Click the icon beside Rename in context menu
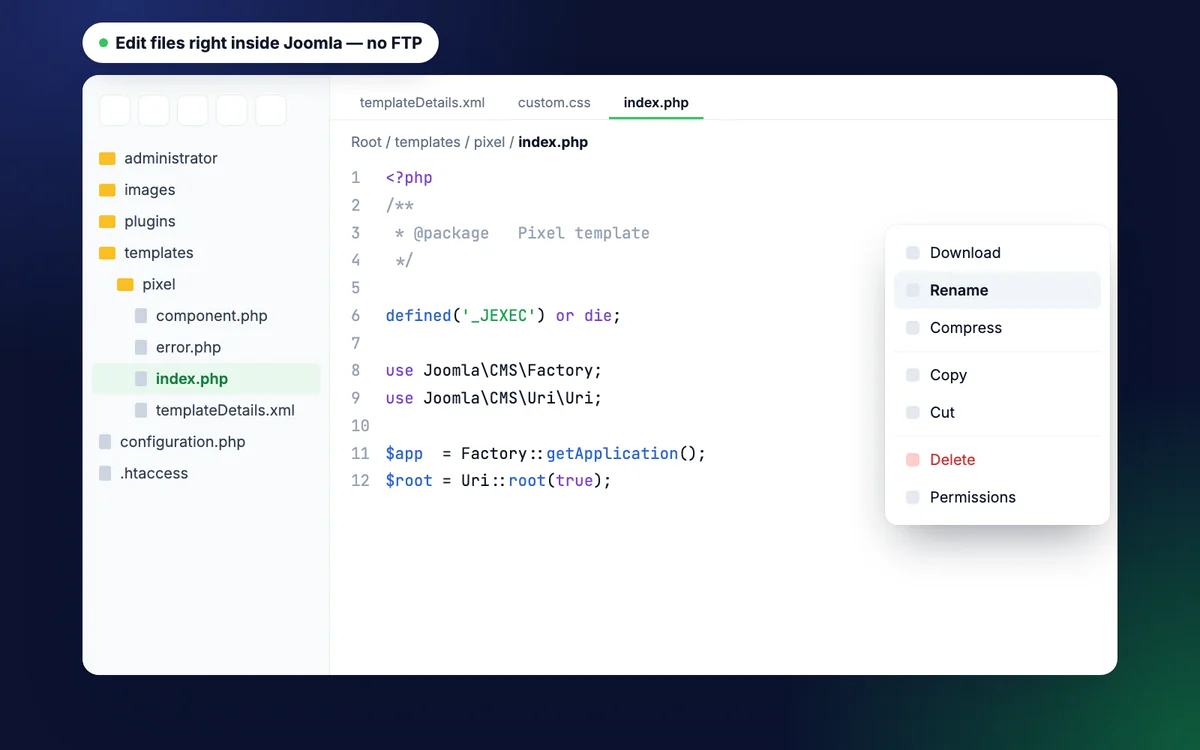The height and width of the screenshot is (750, 1200). click(x=912, y=290)
